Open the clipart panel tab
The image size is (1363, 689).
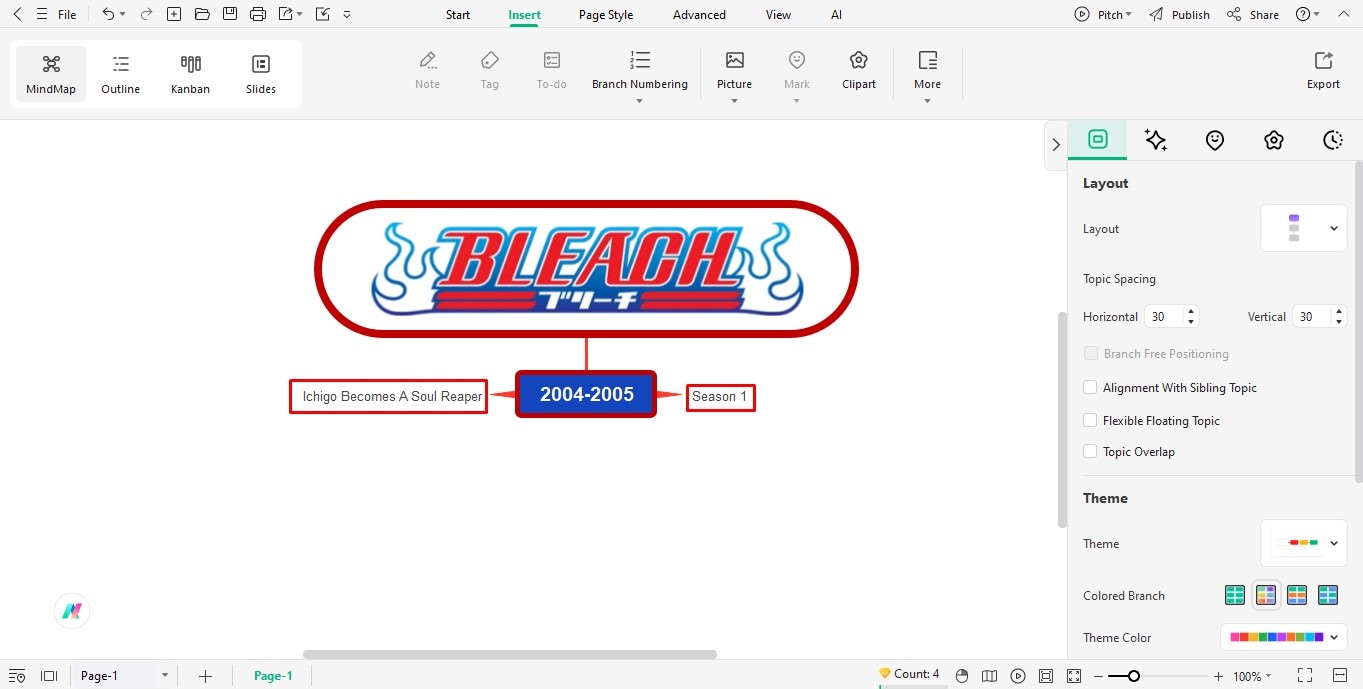pos(1273,140)
